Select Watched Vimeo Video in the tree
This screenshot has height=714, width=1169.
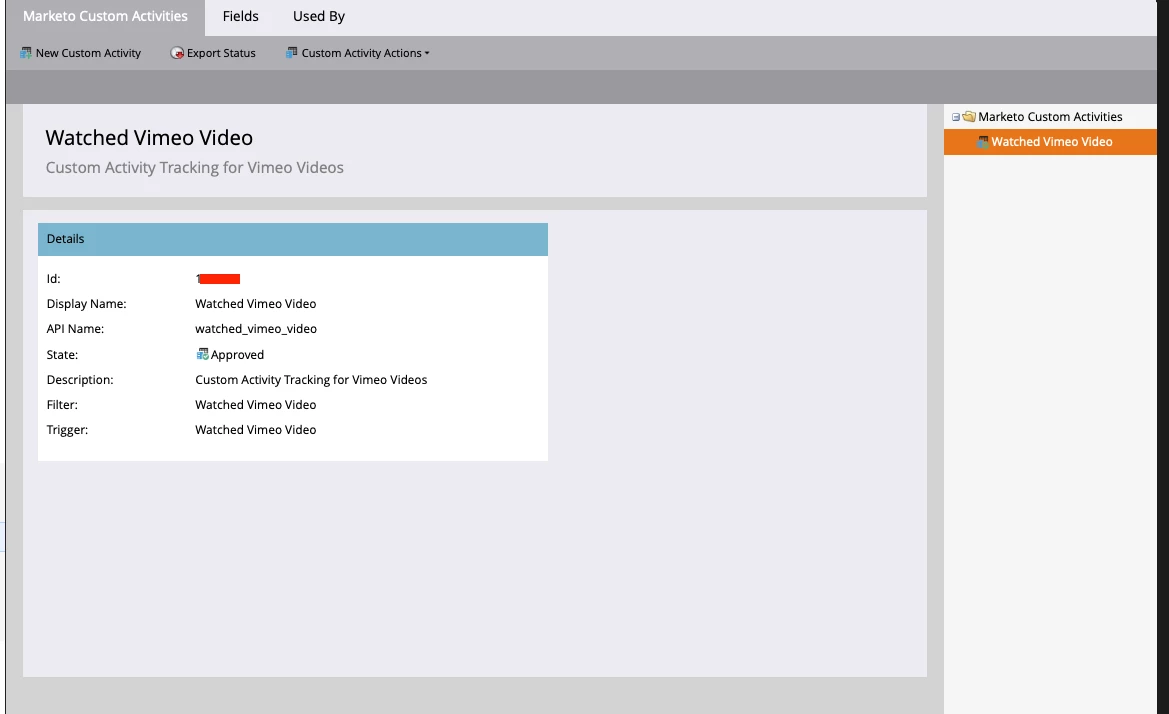1050,142
